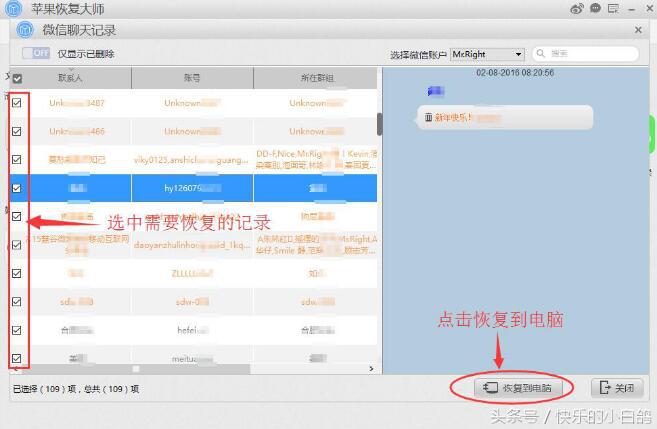Click the 苹果恢复大师 app logo icon
Screen dimensions: 657x429
pos(14,8)
